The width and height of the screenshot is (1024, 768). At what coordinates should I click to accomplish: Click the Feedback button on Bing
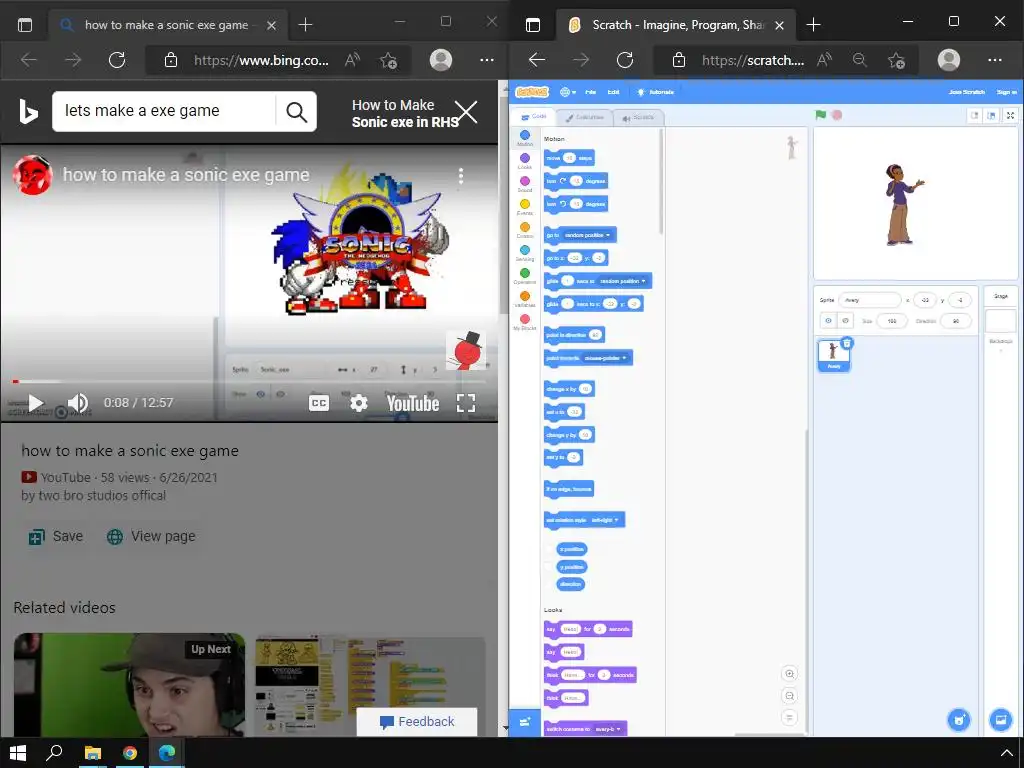pos(417,722)
